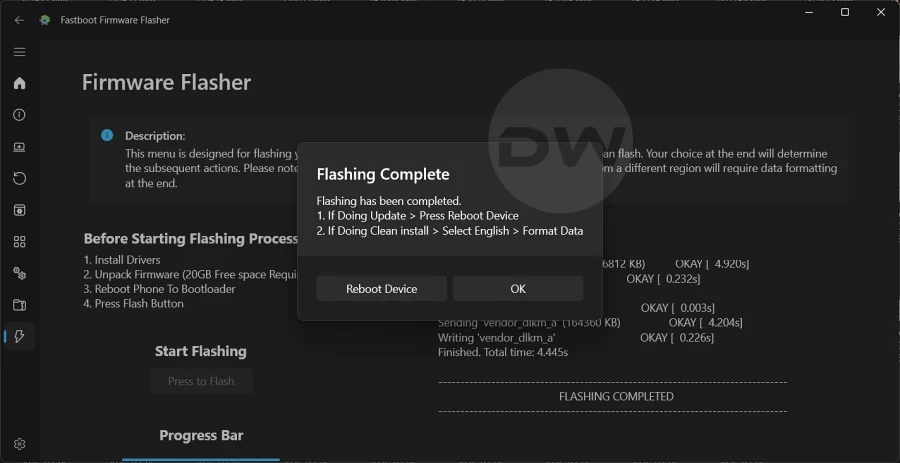Open the folder sidebar icon
This screenshot has width=900, height=463.
coord(20,305)
